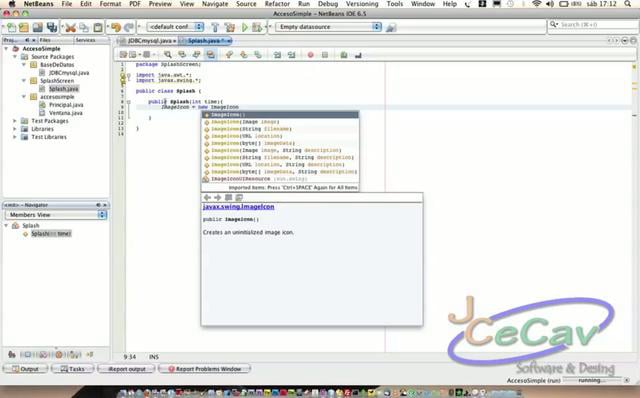This screenshot has height=398, width=640.
Task: Switch to the JDBCmysql.java editor tab
Action: (149, 41)
